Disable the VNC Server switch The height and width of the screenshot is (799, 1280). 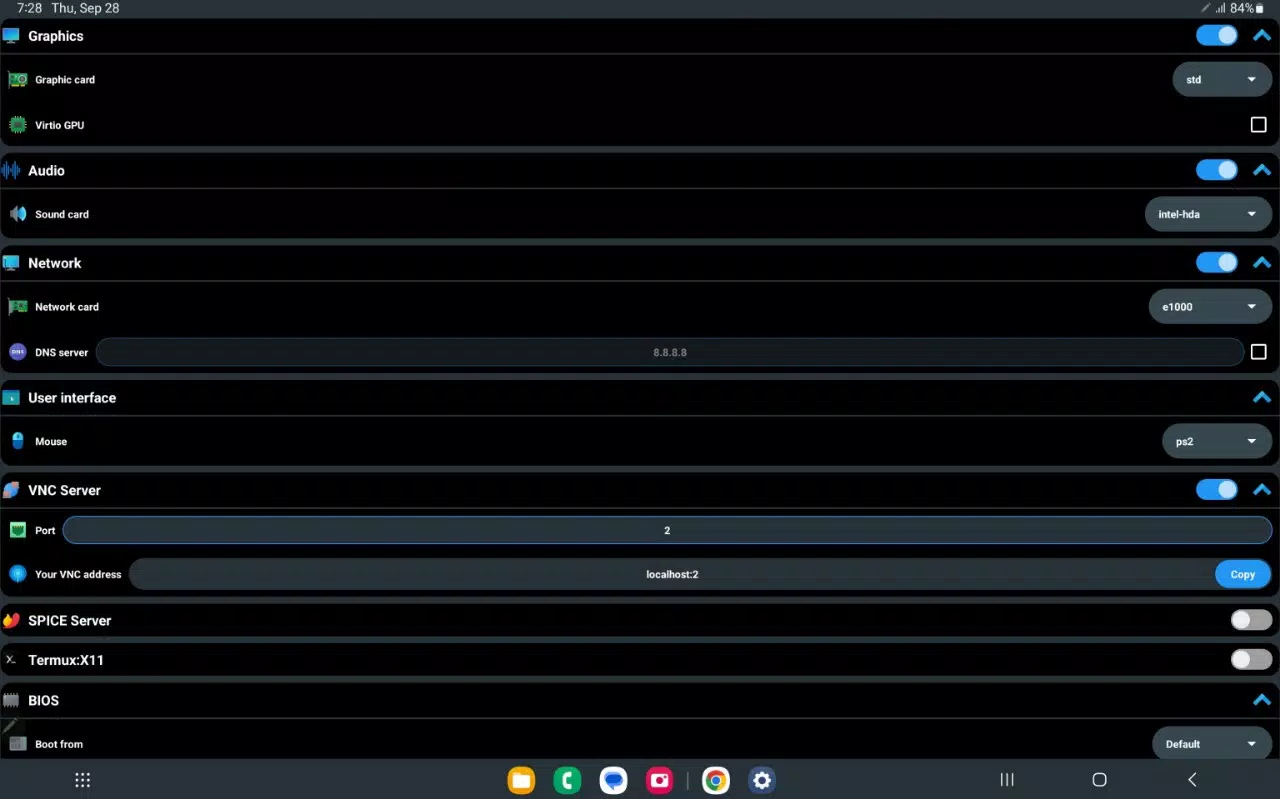(1217, 489)
